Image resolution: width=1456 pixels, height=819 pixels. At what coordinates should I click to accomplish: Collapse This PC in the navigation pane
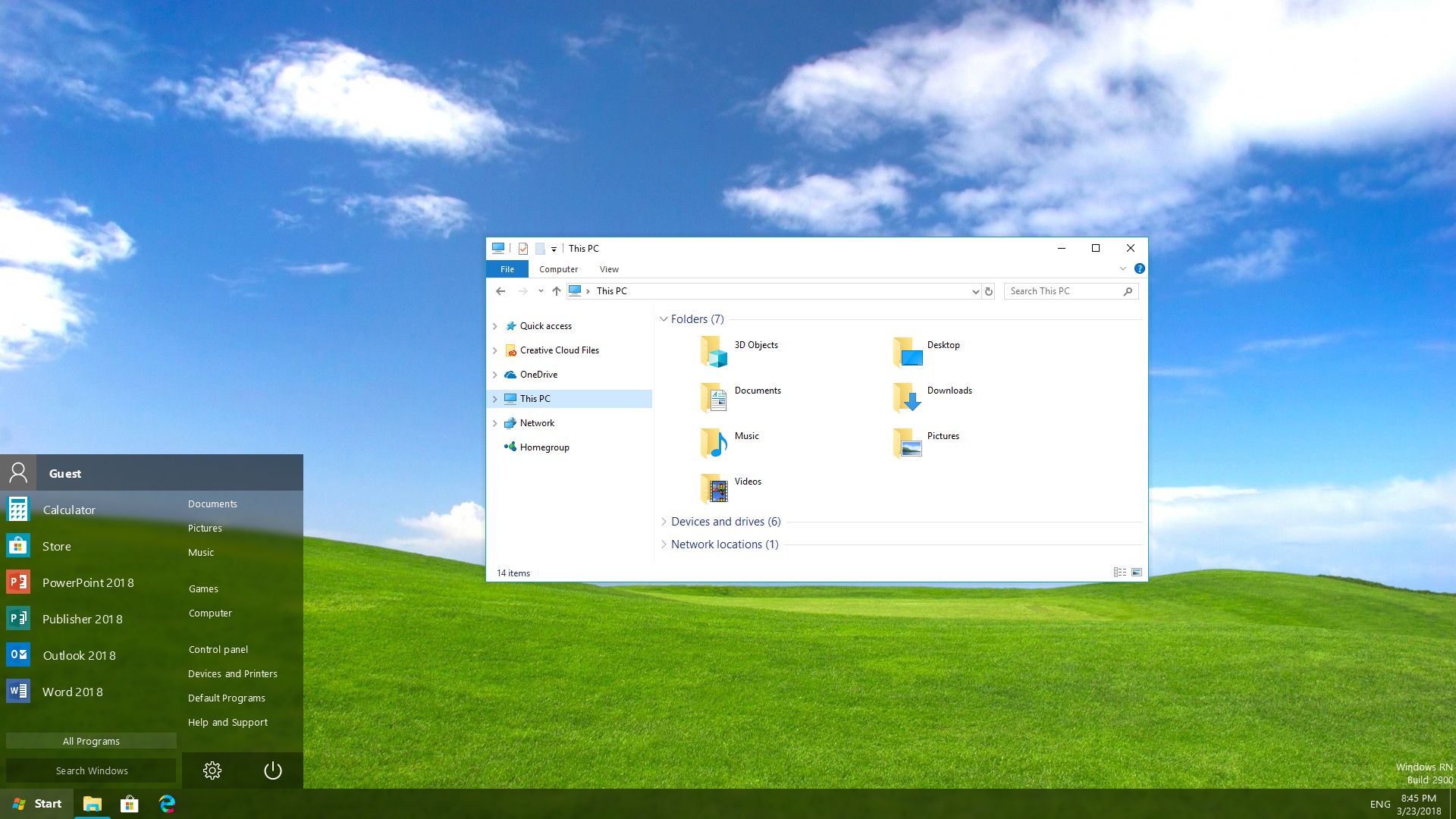495,398
